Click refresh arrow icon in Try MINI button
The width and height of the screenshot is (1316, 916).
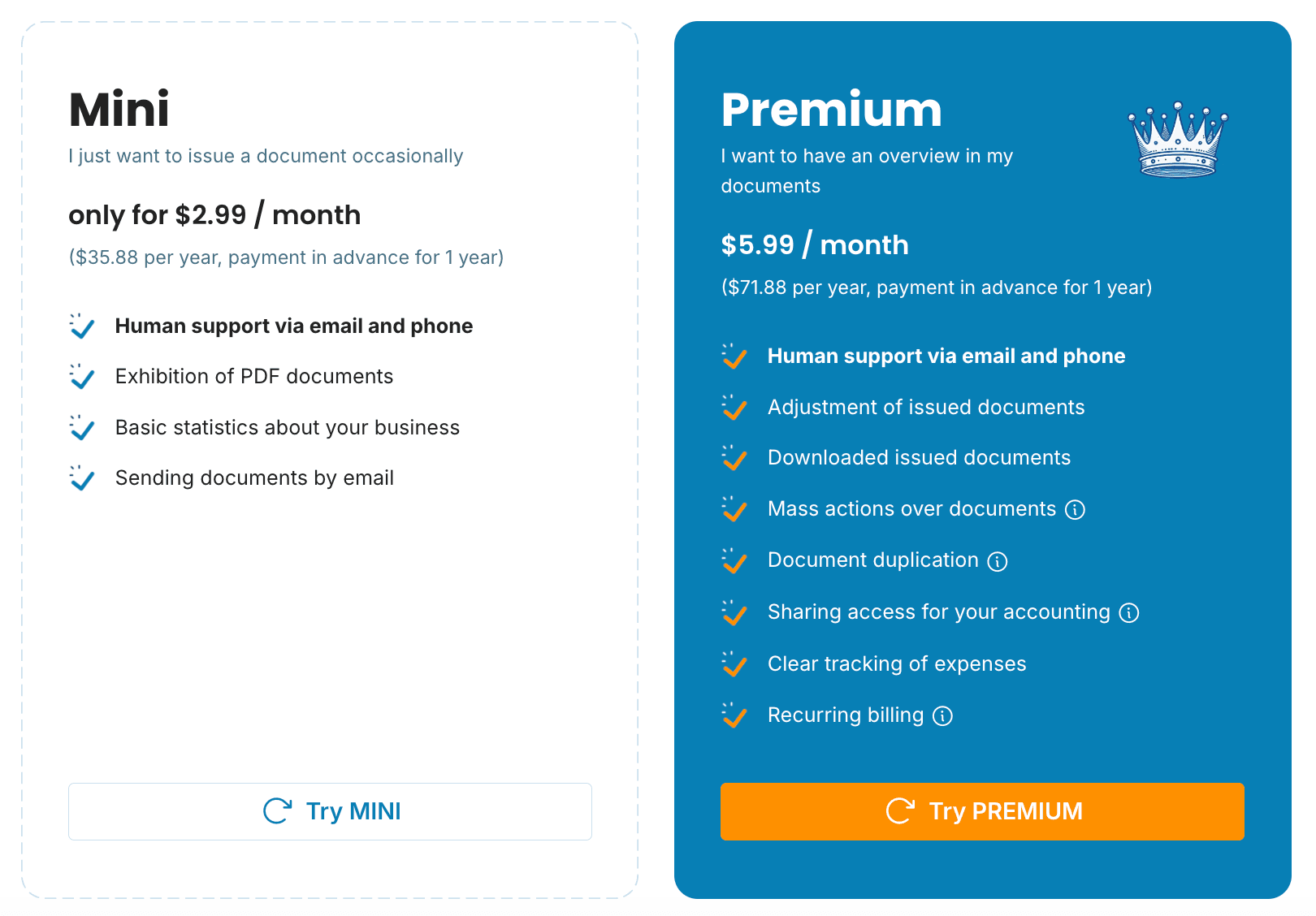(278, 810)
